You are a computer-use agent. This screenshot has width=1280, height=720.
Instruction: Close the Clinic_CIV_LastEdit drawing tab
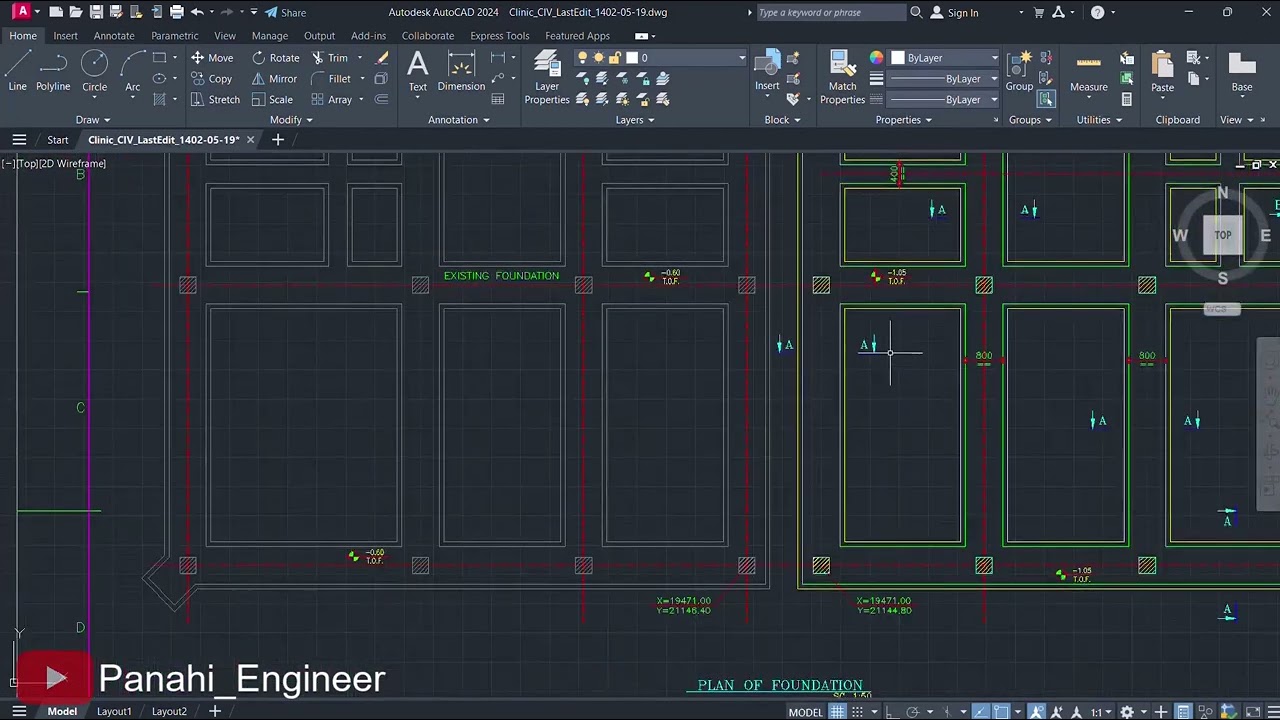click(x=250, y=140)
